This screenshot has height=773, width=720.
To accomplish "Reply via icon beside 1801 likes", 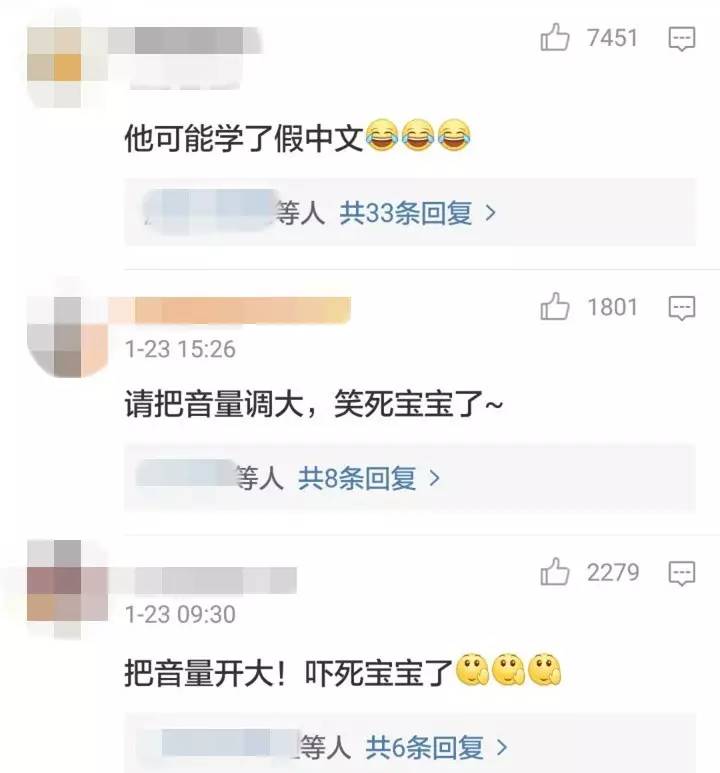I will 682,308.
